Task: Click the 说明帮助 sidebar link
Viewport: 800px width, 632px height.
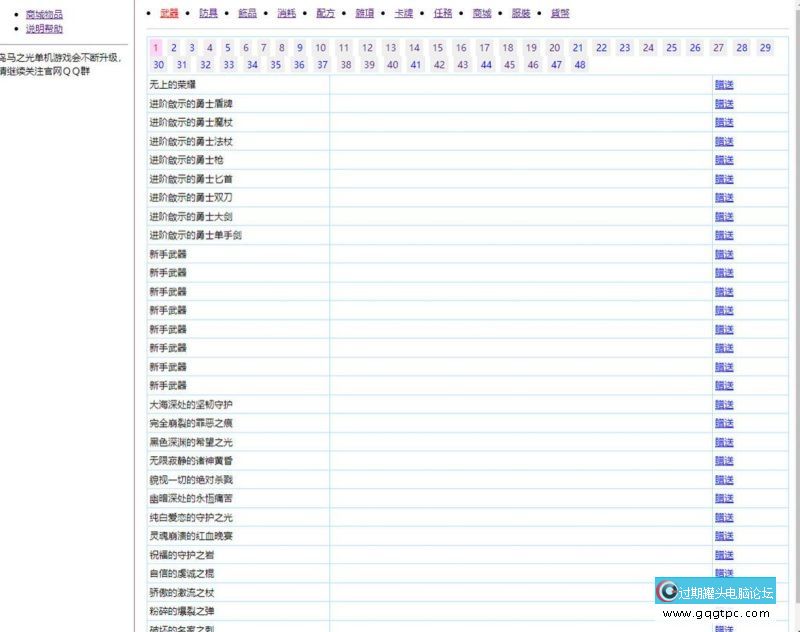Action: tap(44, 29)
